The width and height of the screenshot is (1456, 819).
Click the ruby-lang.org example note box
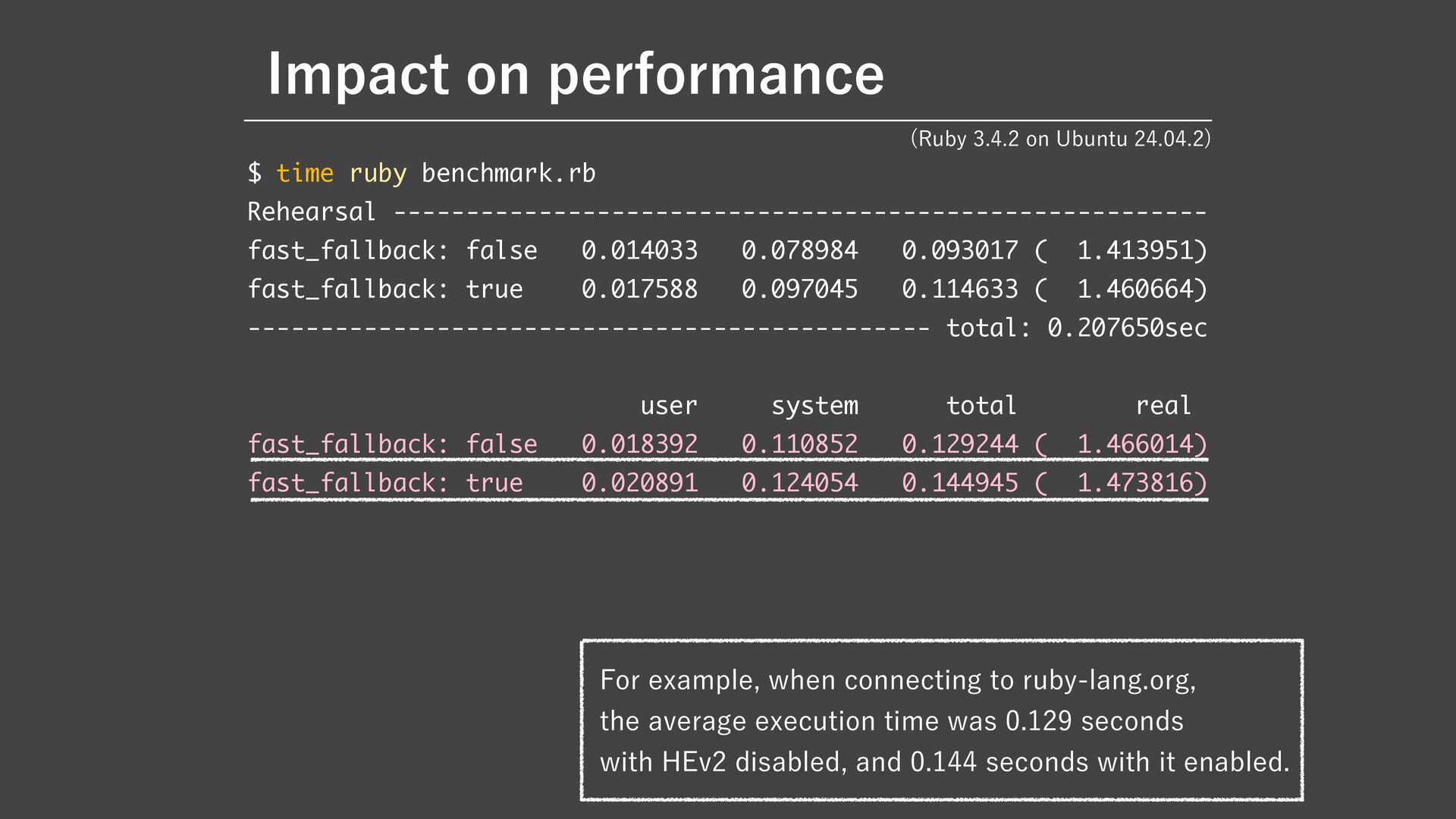pos(942,720)
